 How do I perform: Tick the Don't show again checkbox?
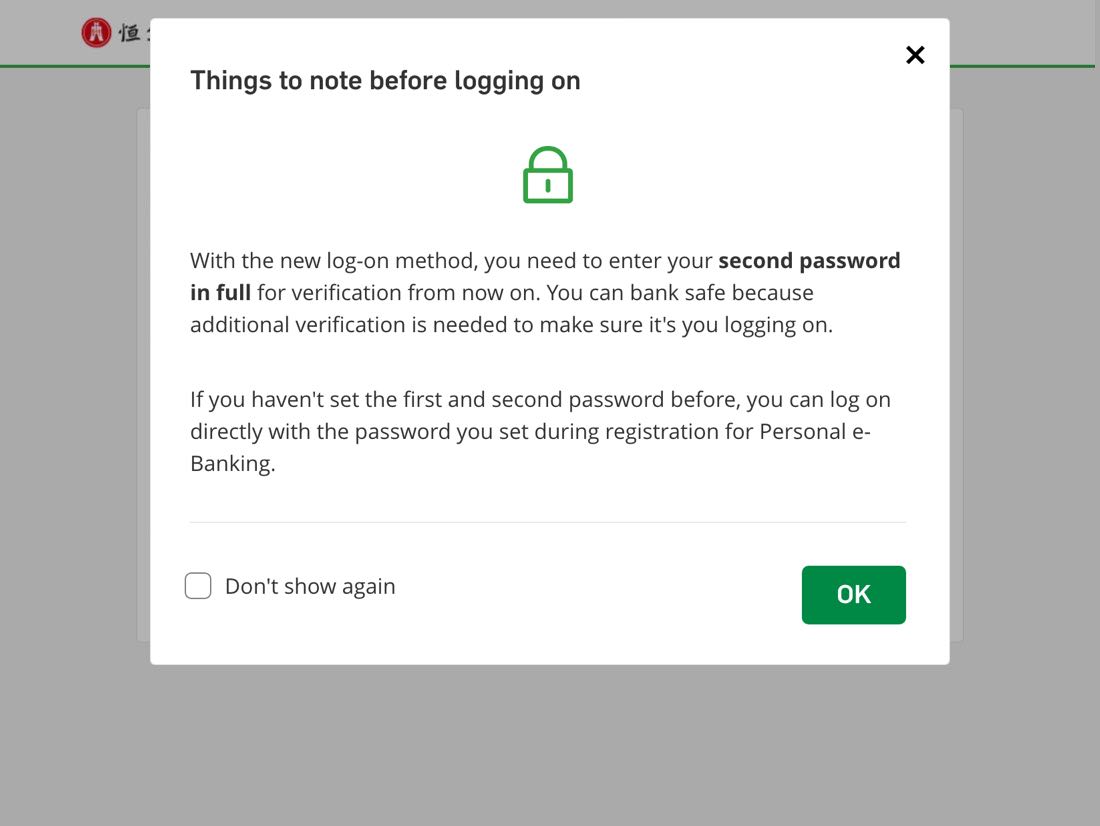pos(198,585)
